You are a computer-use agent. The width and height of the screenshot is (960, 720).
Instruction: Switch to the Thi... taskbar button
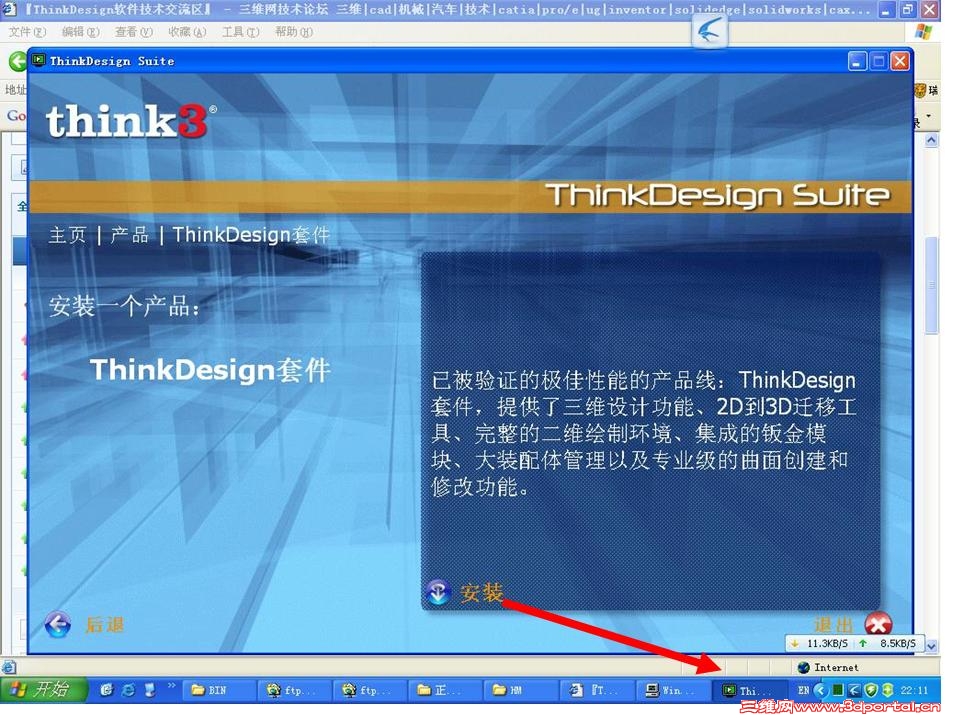coord(750,691)
